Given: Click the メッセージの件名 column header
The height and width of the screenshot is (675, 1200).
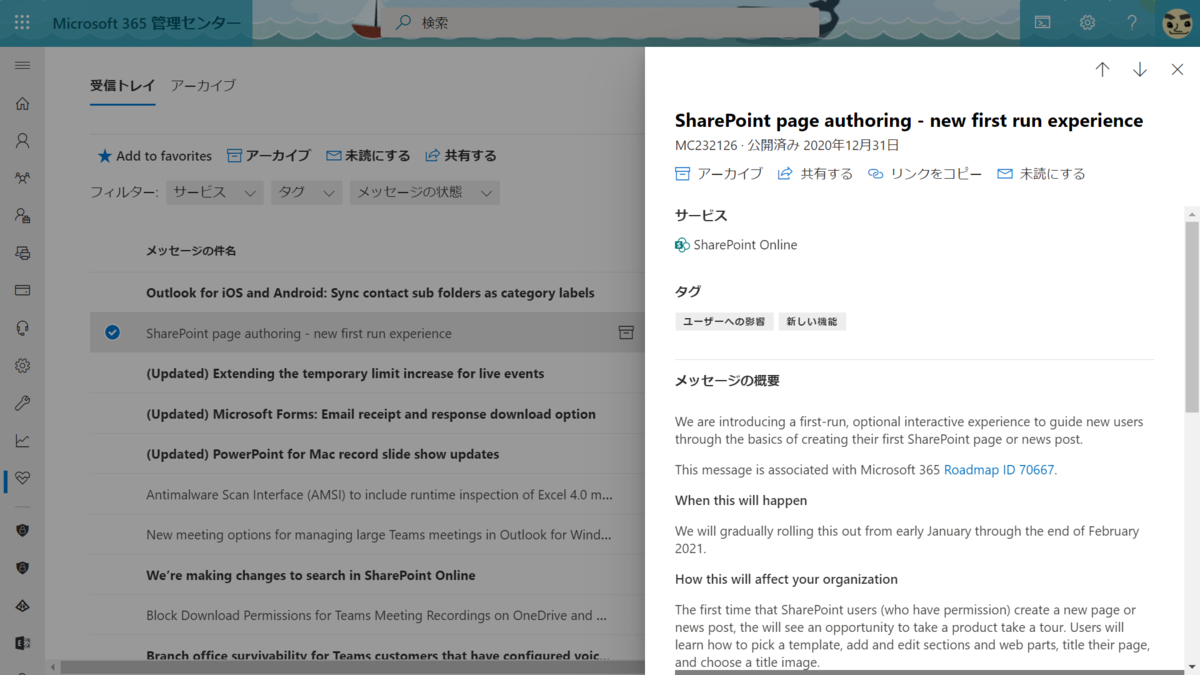Looking at the screenshot, I should point(191,250).
